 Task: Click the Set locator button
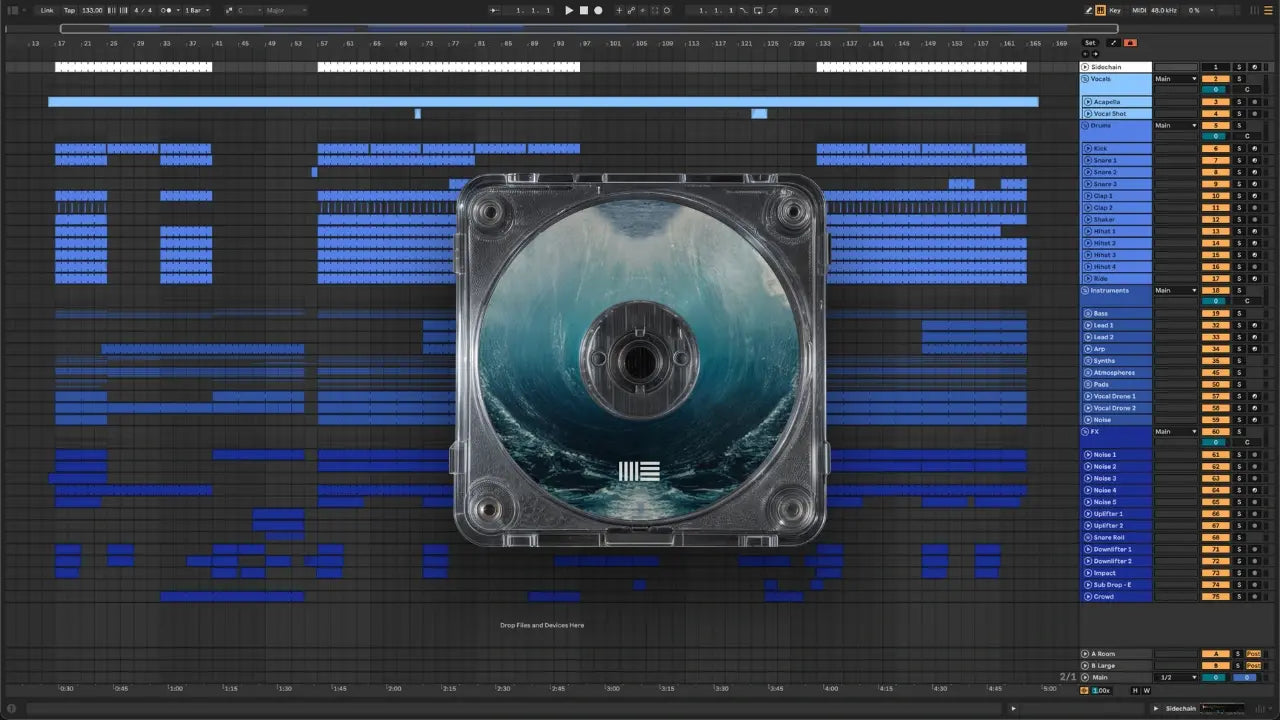click(x=1090, y=43)
